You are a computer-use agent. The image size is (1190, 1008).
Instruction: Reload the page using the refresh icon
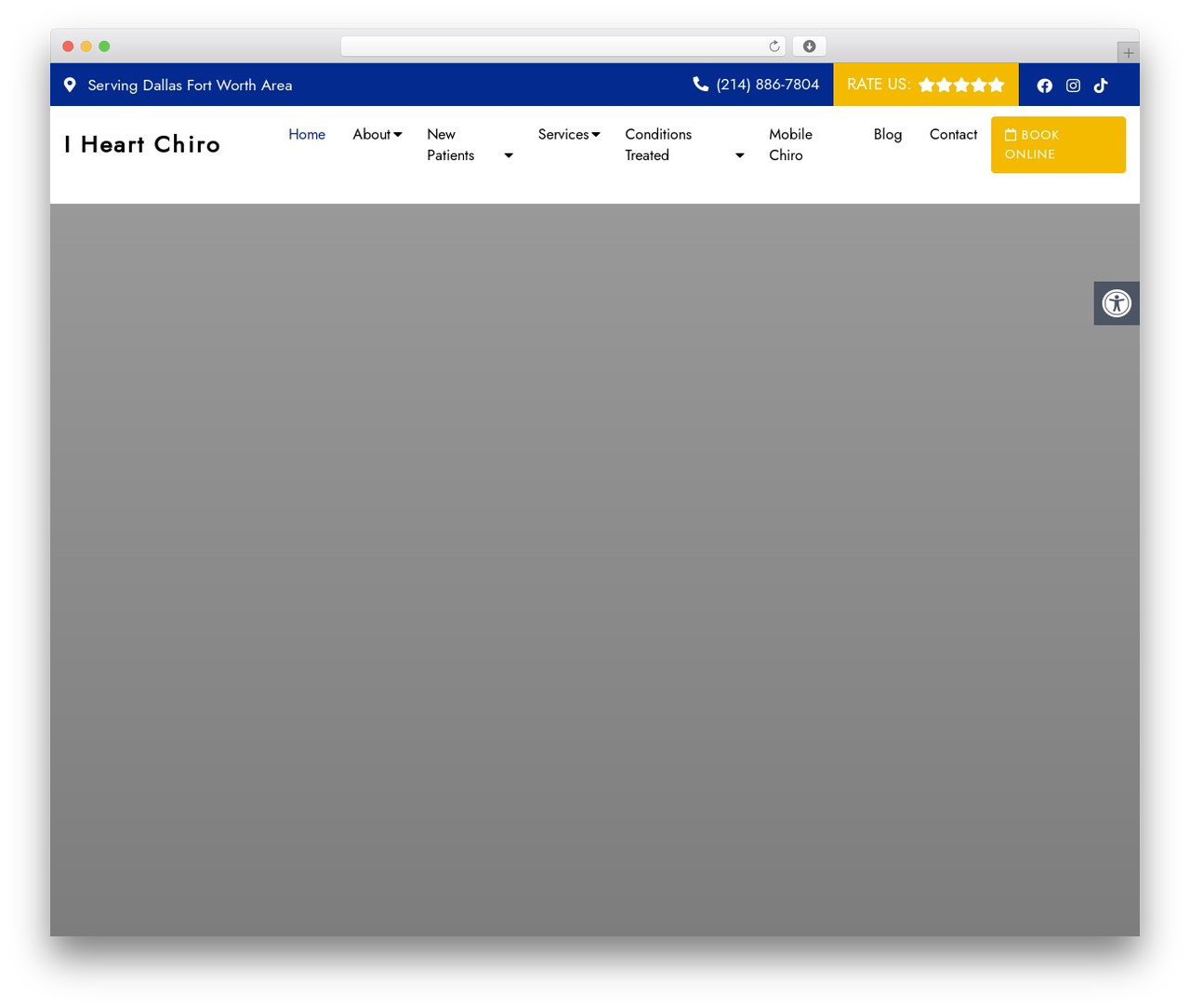point(774,46)
